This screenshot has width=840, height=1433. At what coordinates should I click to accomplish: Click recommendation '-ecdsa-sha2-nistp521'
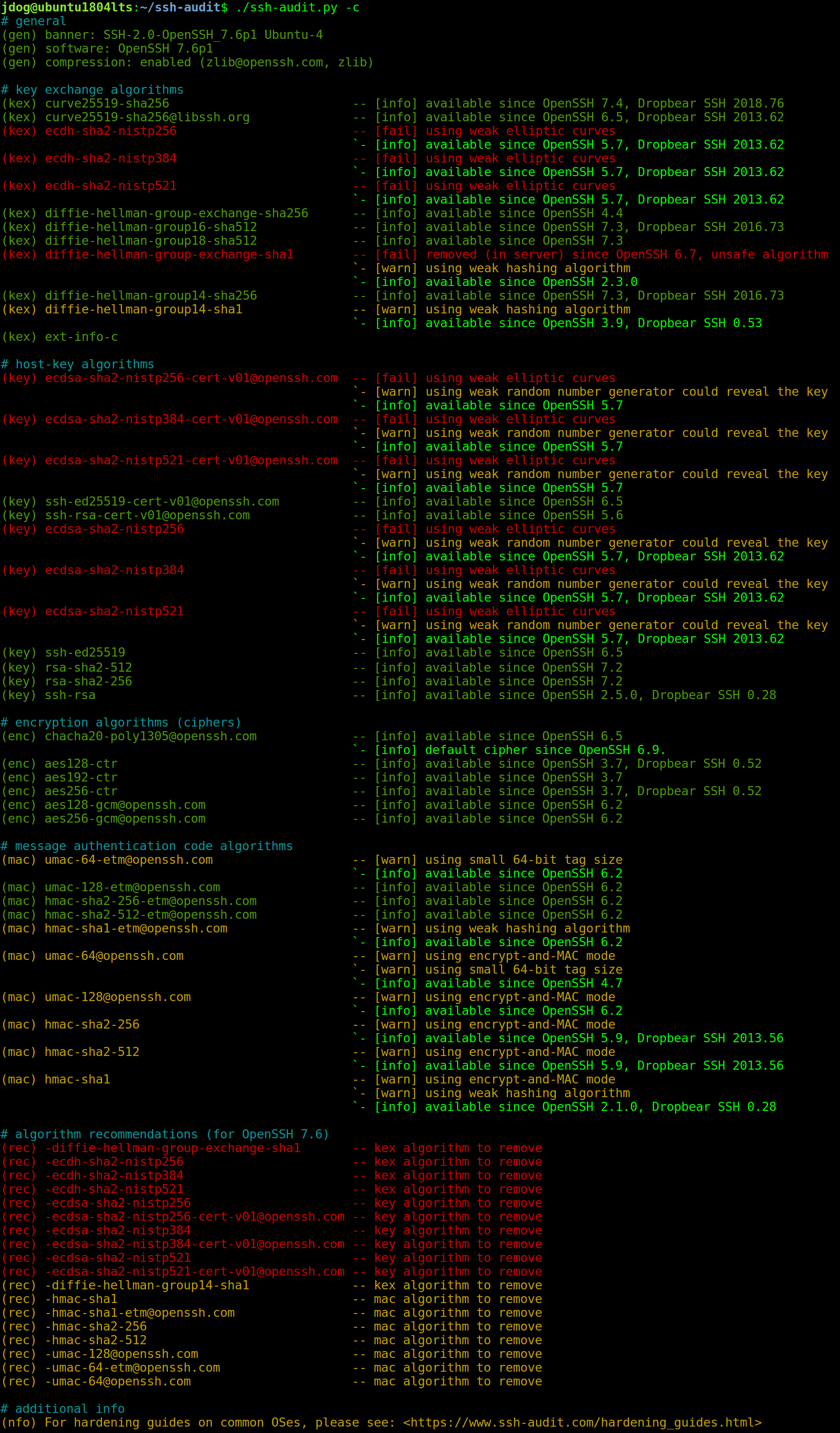(x=118, y=1258)
